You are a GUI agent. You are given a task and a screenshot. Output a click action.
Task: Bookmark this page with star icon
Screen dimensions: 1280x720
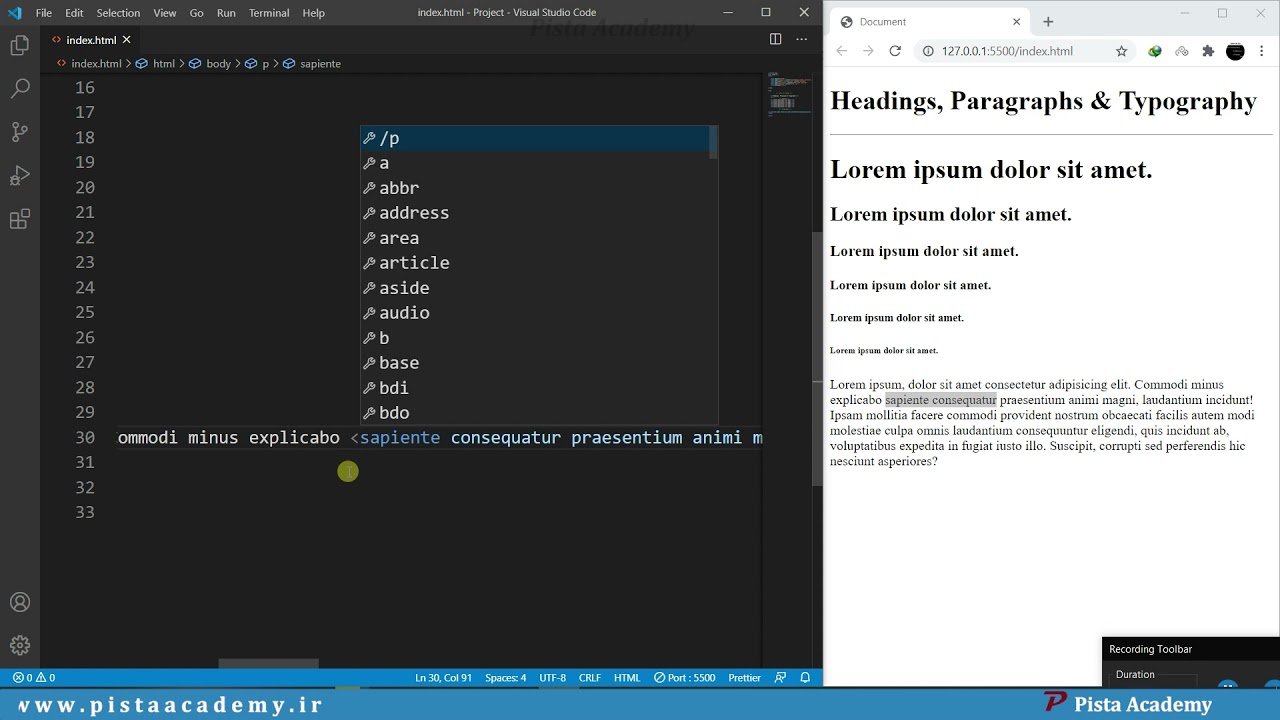tap(1121, 51)
